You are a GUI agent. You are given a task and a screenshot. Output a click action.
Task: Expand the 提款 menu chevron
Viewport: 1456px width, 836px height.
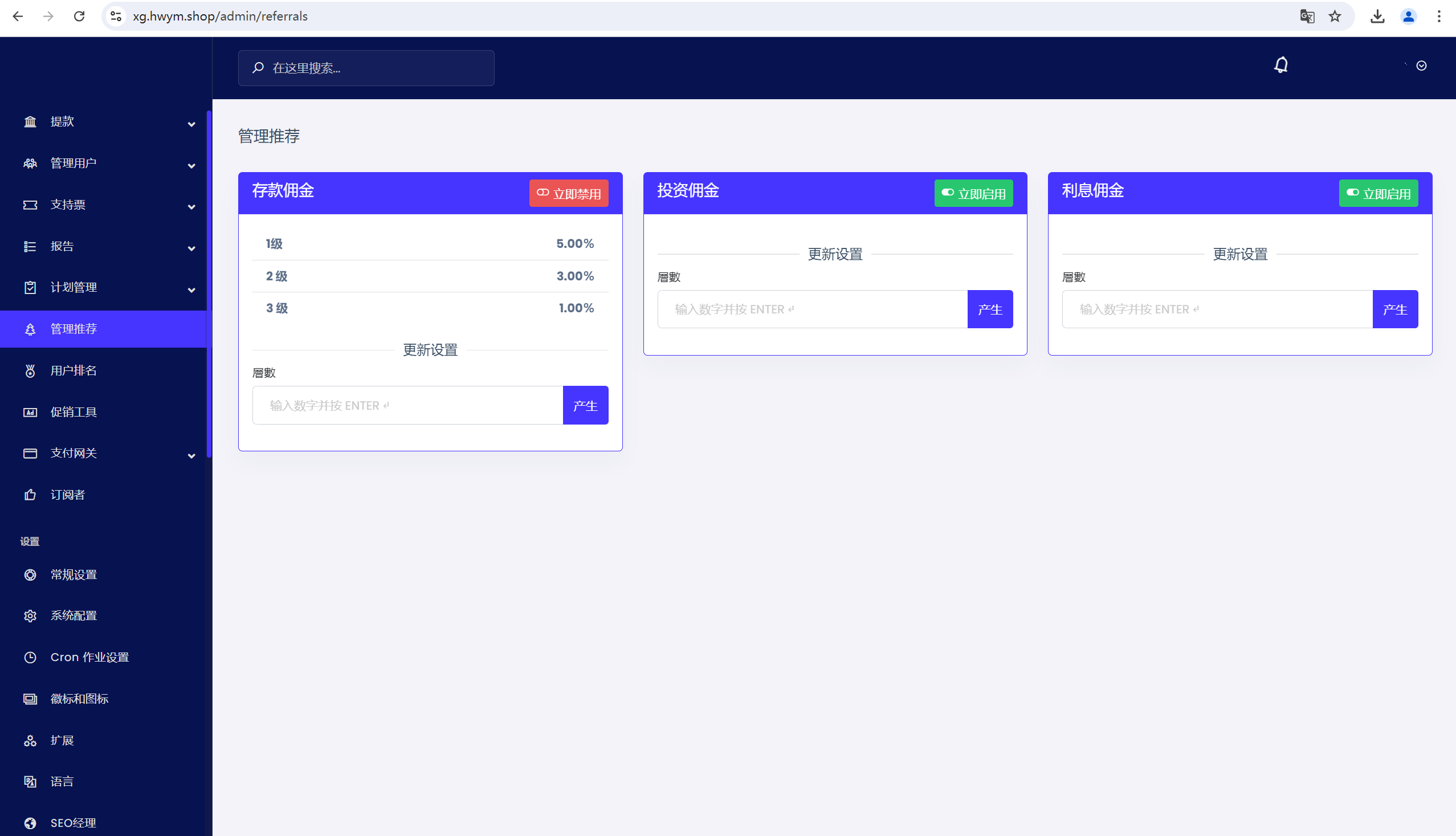(x=192, y=124)
